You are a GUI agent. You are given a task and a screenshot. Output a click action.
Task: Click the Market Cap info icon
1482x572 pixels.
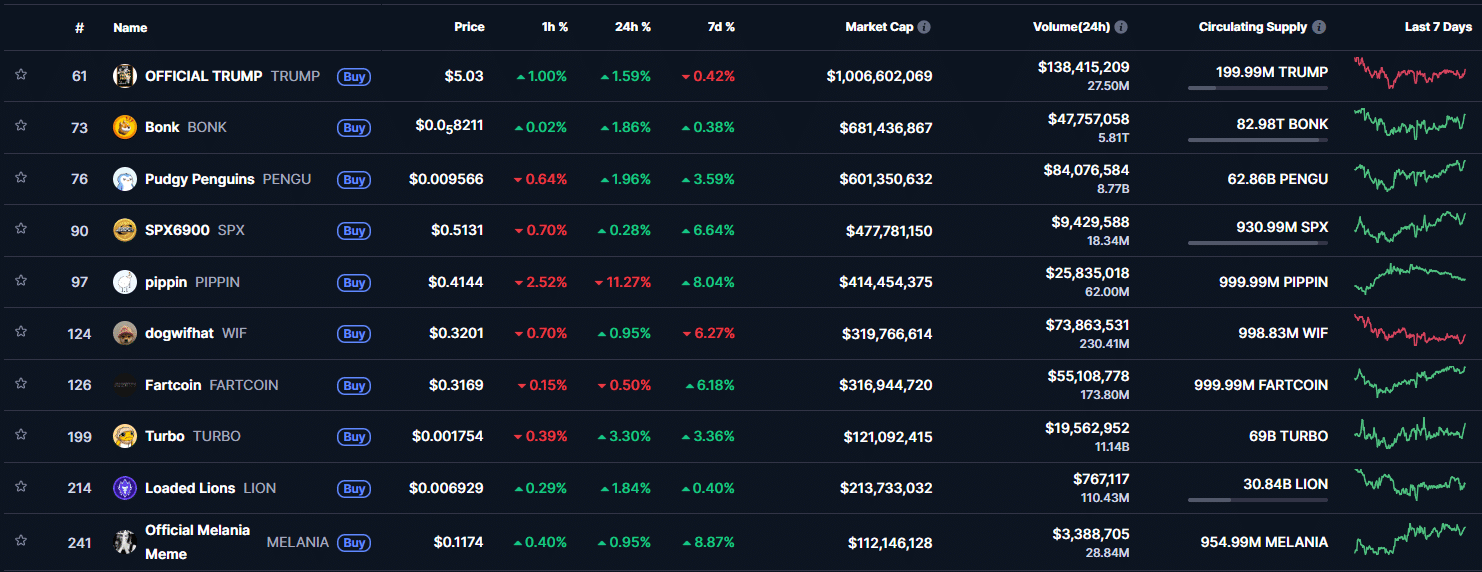924,27
